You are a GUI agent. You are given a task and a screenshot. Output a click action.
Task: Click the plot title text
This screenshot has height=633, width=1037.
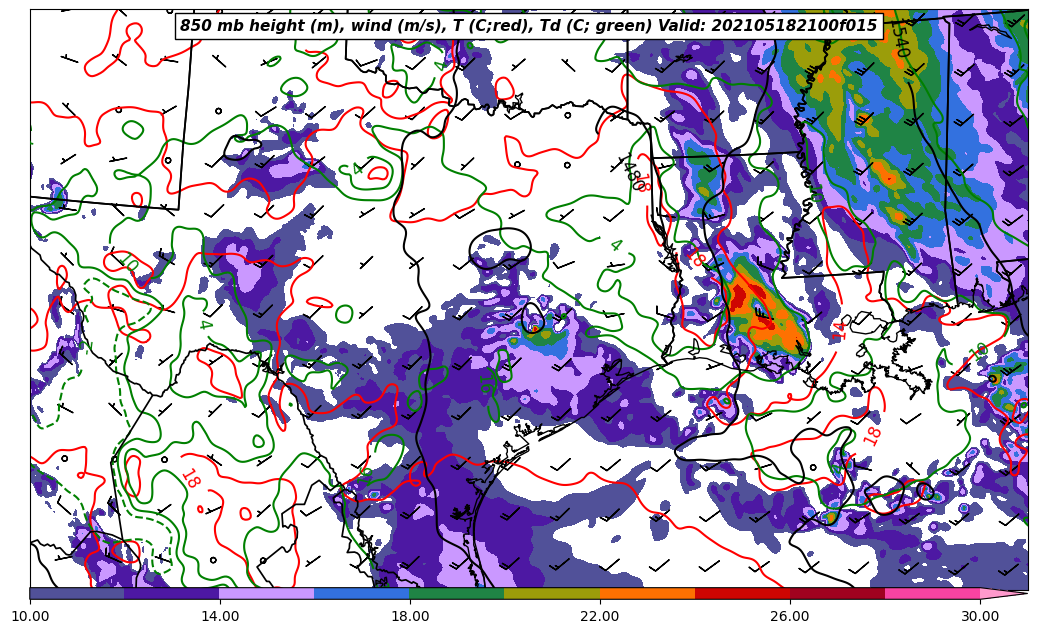pos(528,26)
